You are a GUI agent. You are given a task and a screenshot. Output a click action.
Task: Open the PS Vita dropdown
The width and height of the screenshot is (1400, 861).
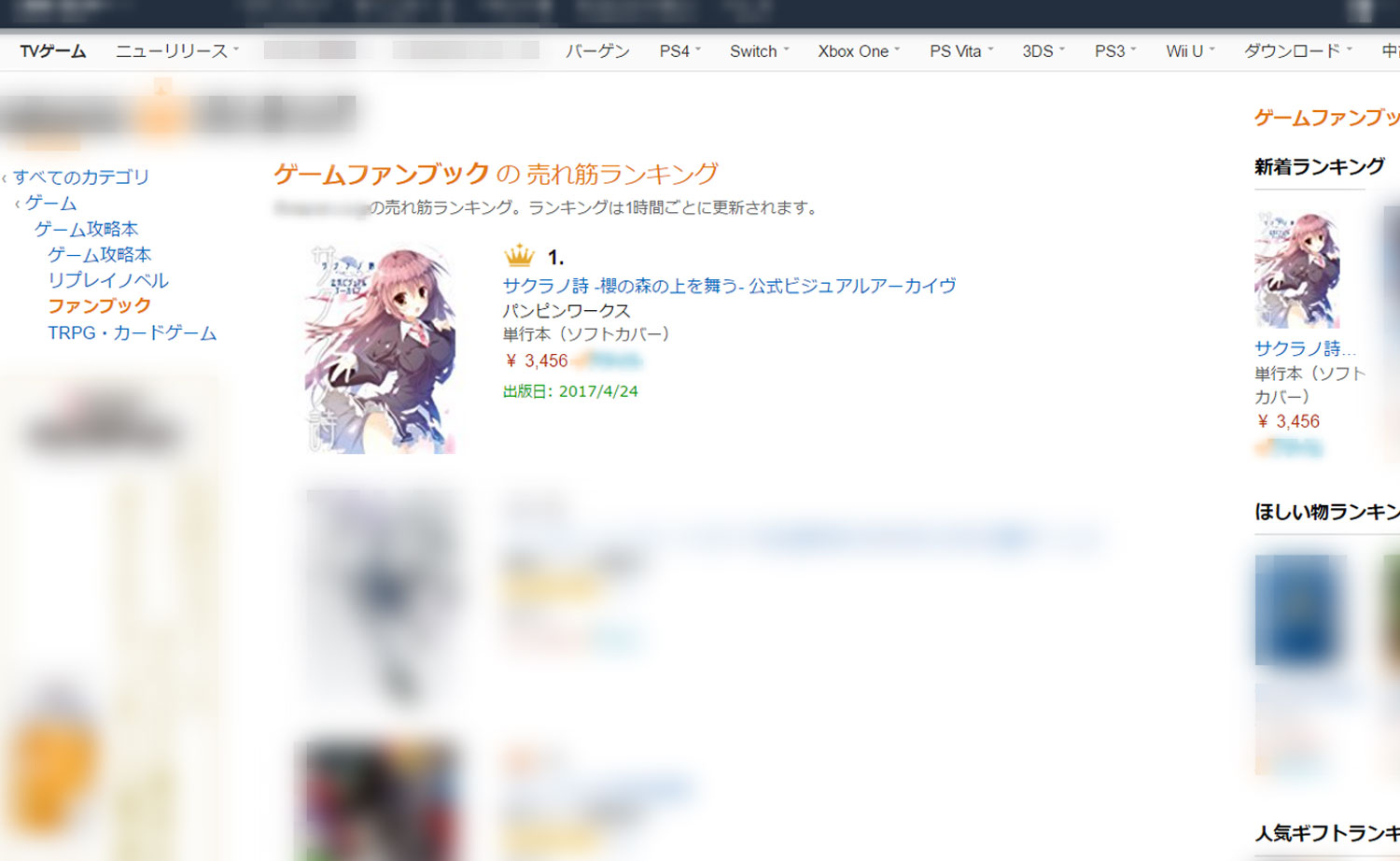coord(962,51)
